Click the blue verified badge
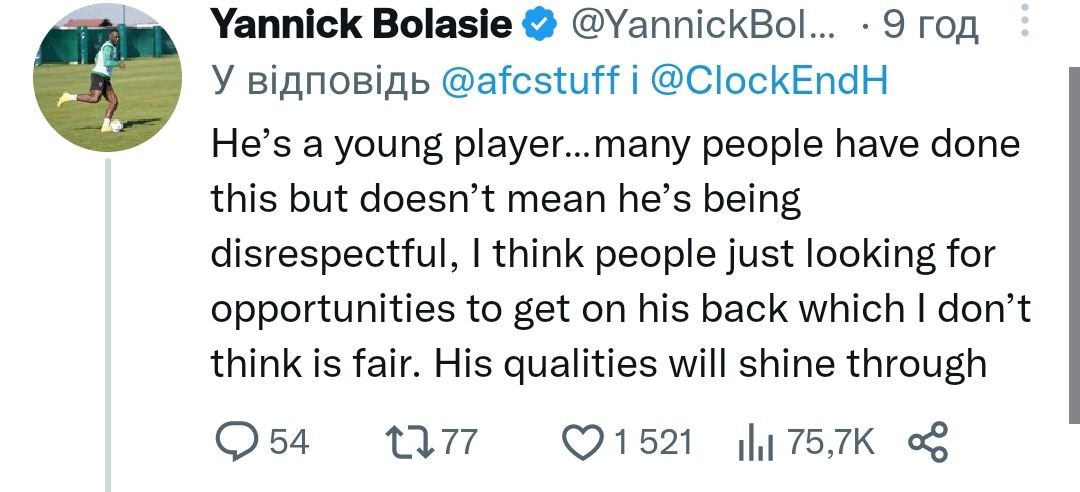 coord(541,29)
